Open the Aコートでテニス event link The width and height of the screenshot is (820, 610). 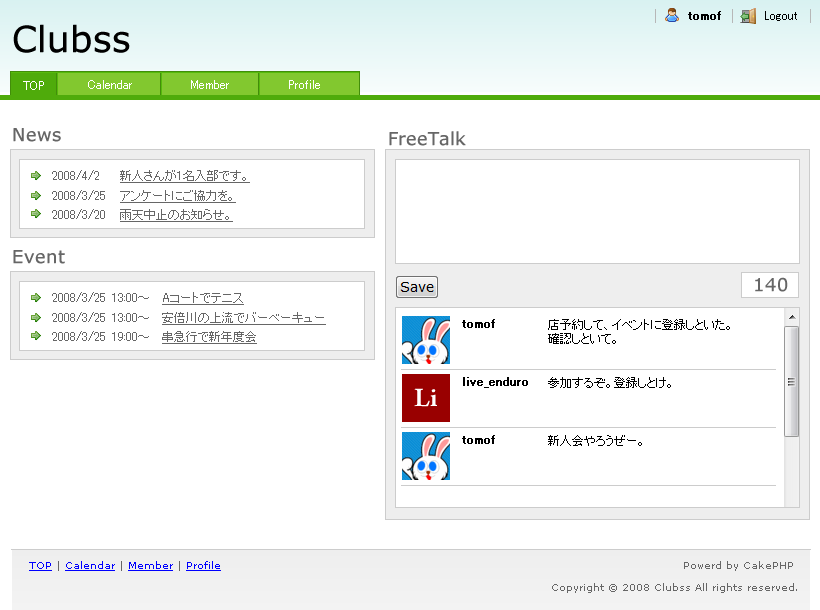pyautogui.click(x=202, y=298)
